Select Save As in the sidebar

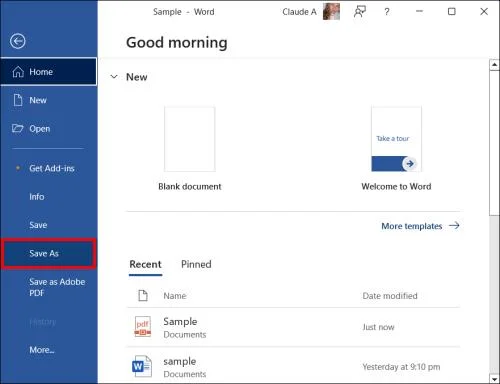coord(49,253)
